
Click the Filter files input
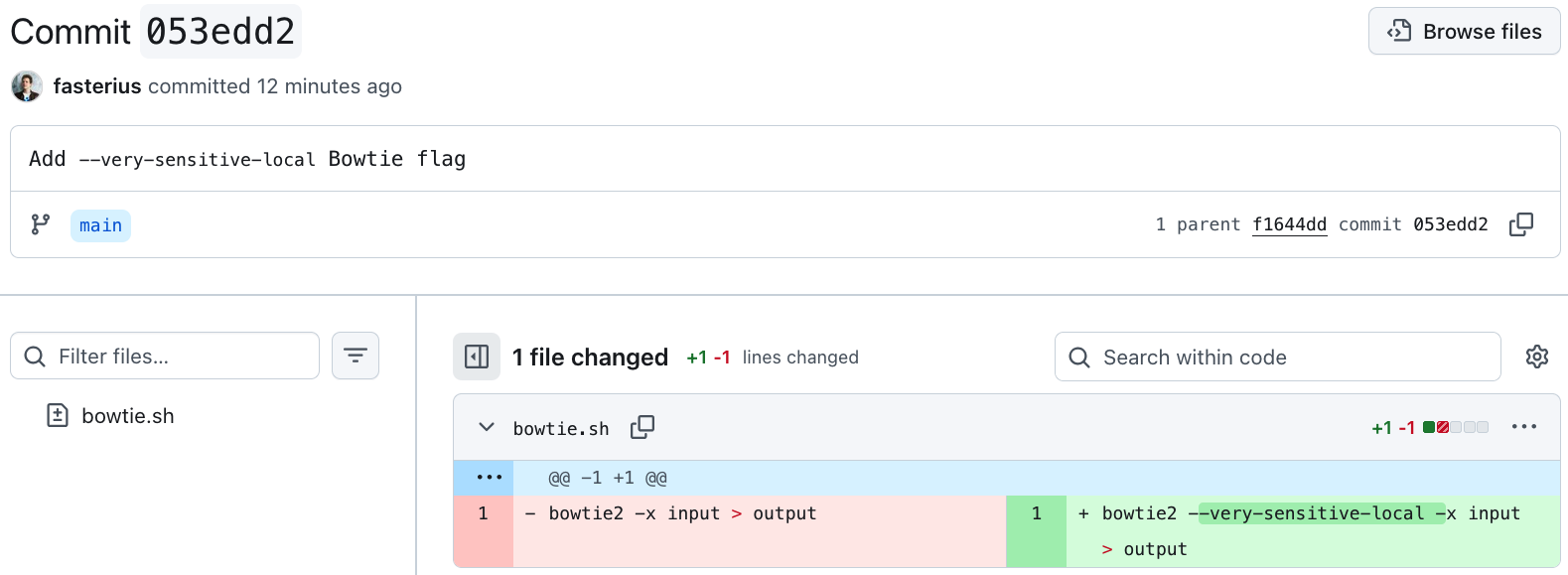(x=179, y=357)
